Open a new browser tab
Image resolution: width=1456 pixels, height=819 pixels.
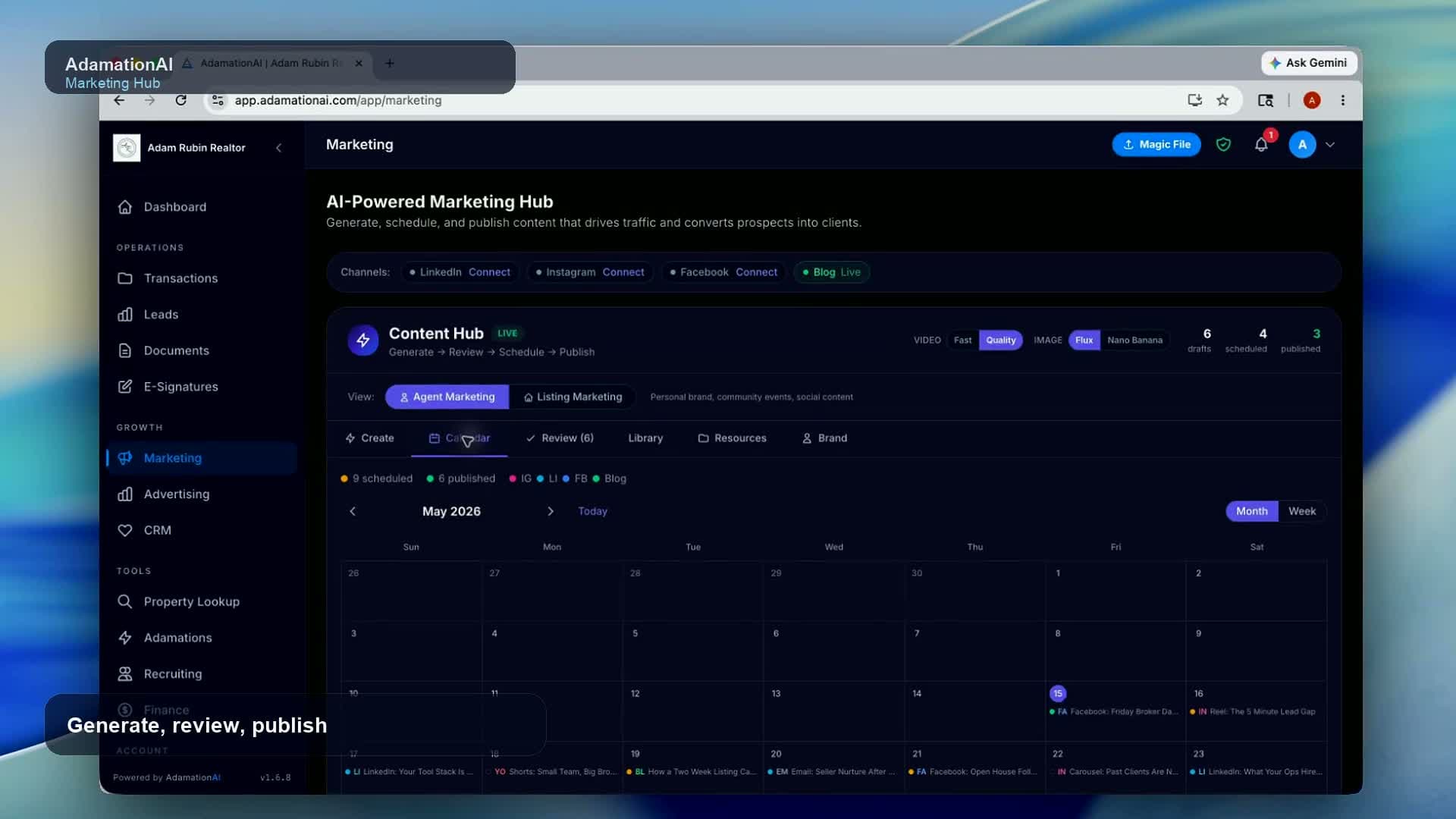point(390,64)
